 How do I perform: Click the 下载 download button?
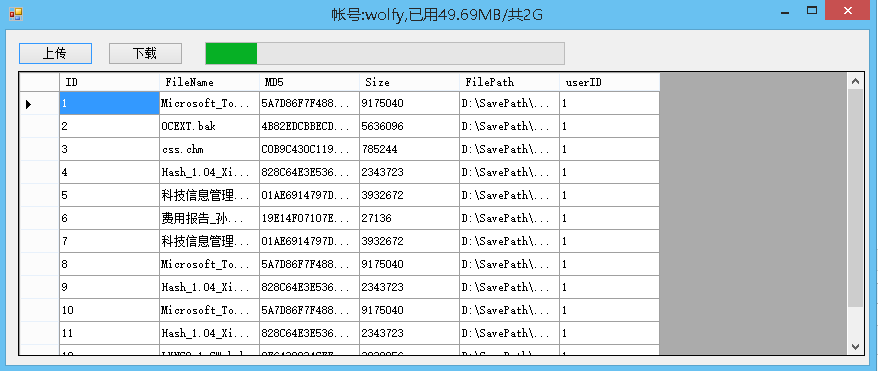click(x=145, y=53)
